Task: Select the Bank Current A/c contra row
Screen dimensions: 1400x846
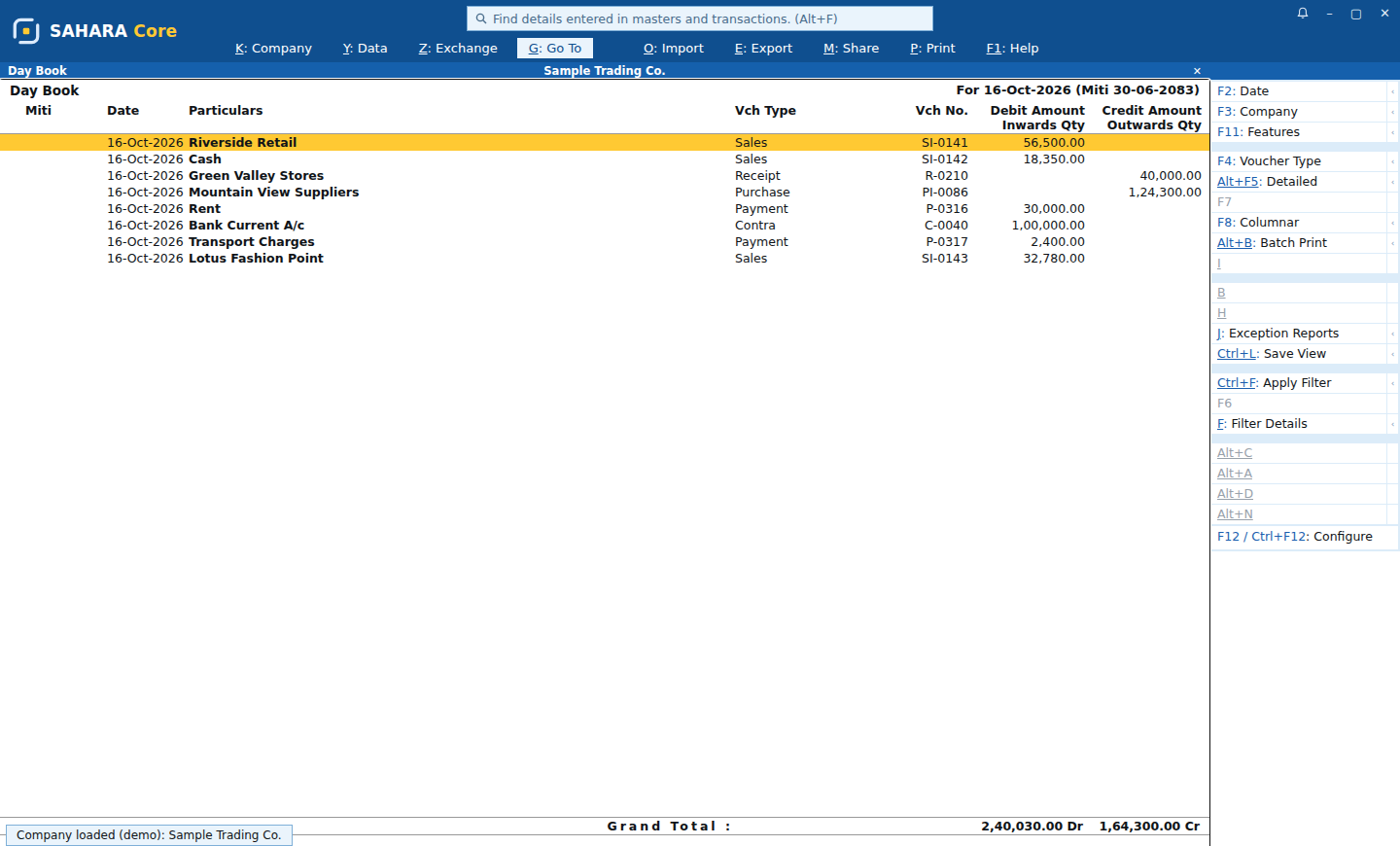Action: (x=605, y=226)
